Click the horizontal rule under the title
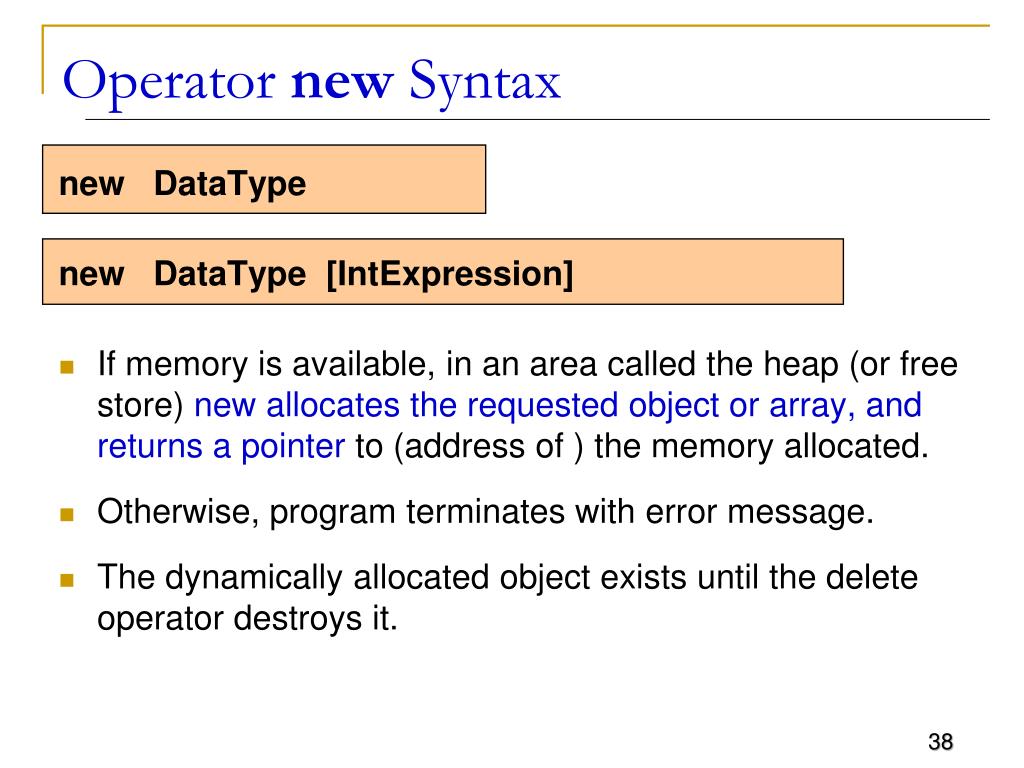Viewport: 1024px width, 768px height. pyautogui.click(x=540, y=119)
